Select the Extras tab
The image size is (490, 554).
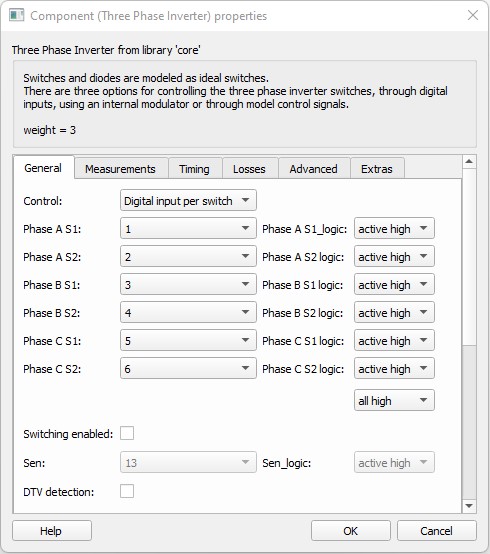(377, 169)
